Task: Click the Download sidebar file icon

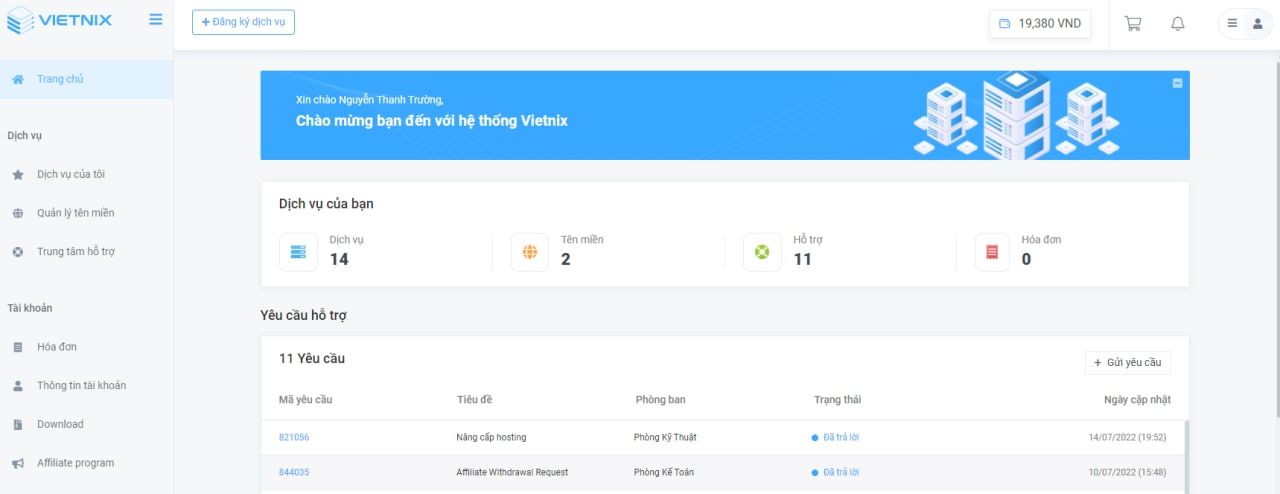Action: tap(17, 424)
